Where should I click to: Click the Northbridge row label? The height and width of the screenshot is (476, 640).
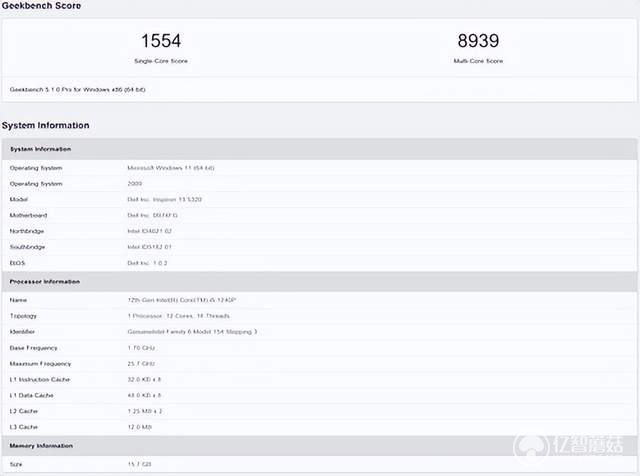pos(27,231)
